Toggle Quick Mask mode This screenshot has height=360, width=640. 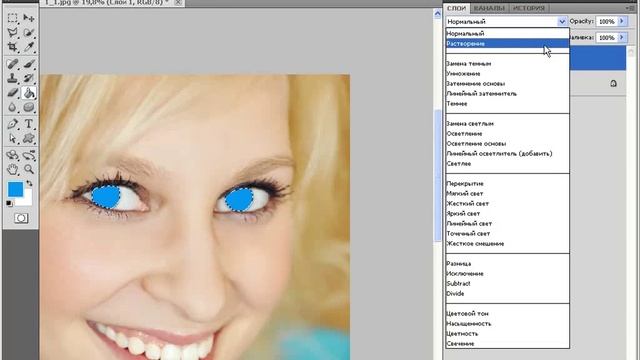[x=21, y=218]
